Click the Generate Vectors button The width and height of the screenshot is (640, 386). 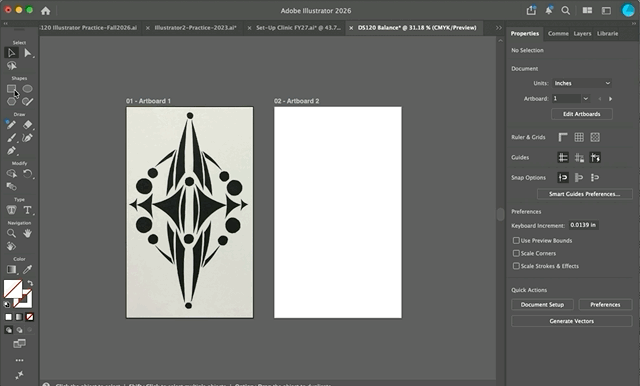click(571, 321)
